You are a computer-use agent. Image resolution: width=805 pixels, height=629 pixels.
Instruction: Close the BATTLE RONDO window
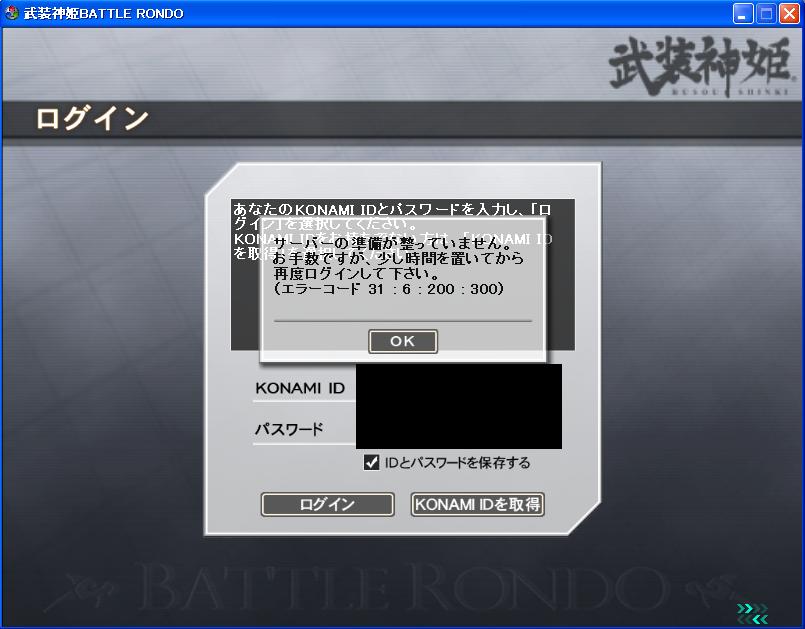coord(790,13)
